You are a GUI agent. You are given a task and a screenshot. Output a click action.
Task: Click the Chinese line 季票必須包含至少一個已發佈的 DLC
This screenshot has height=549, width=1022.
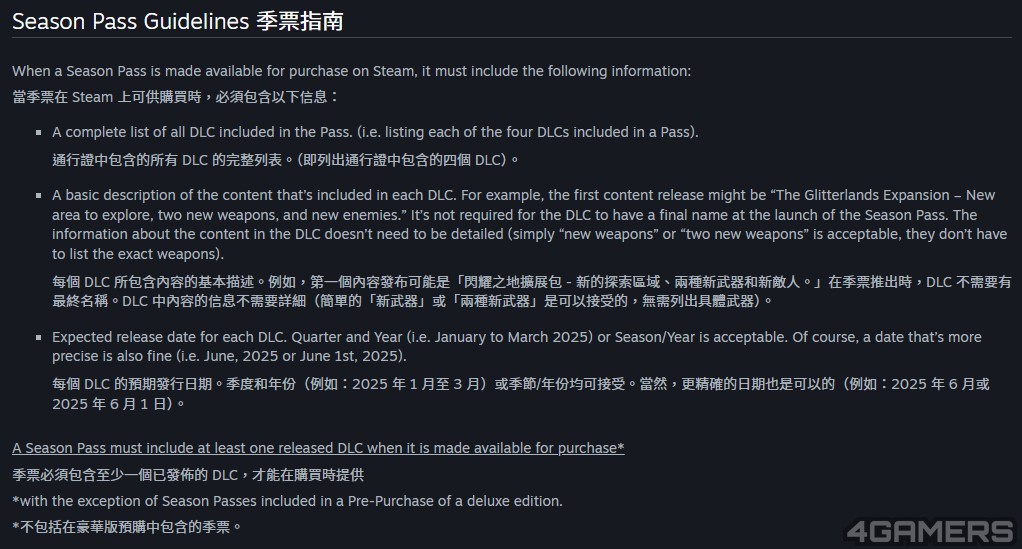coord(188,475)
